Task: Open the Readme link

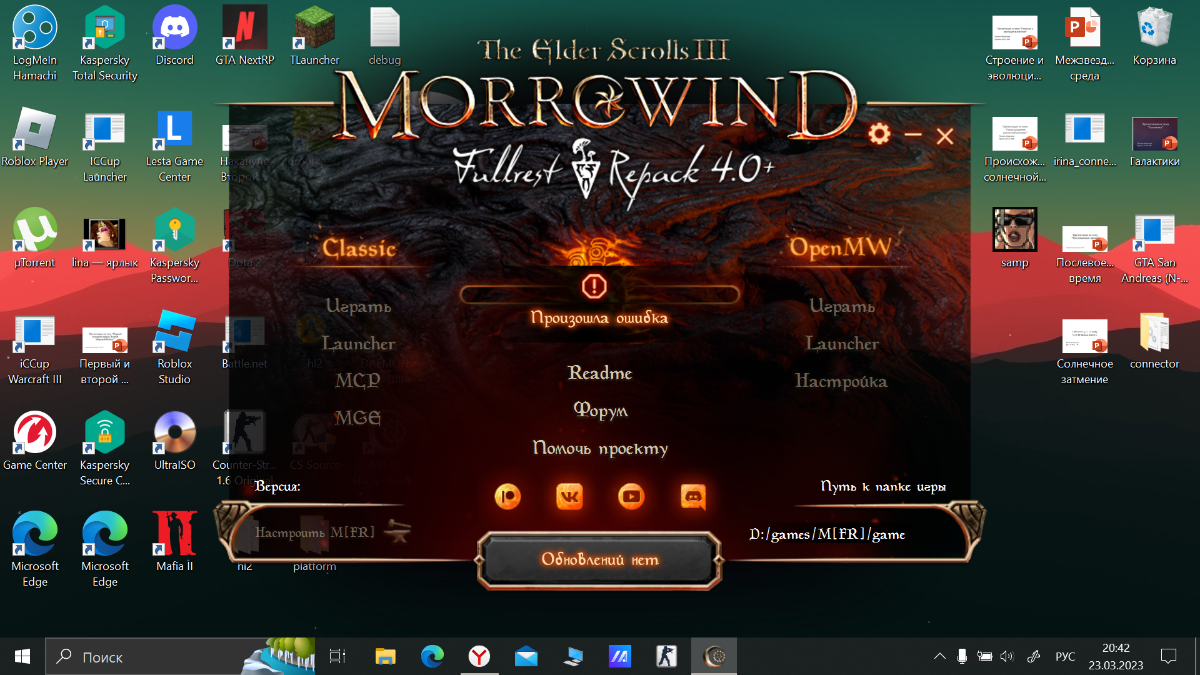Action: (600, 373)
